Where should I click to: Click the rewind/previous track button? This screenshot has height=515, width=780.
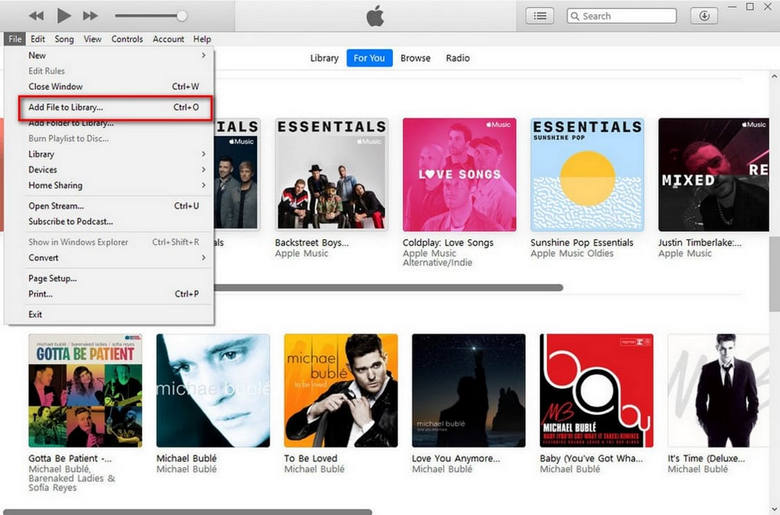click(36, 16)
